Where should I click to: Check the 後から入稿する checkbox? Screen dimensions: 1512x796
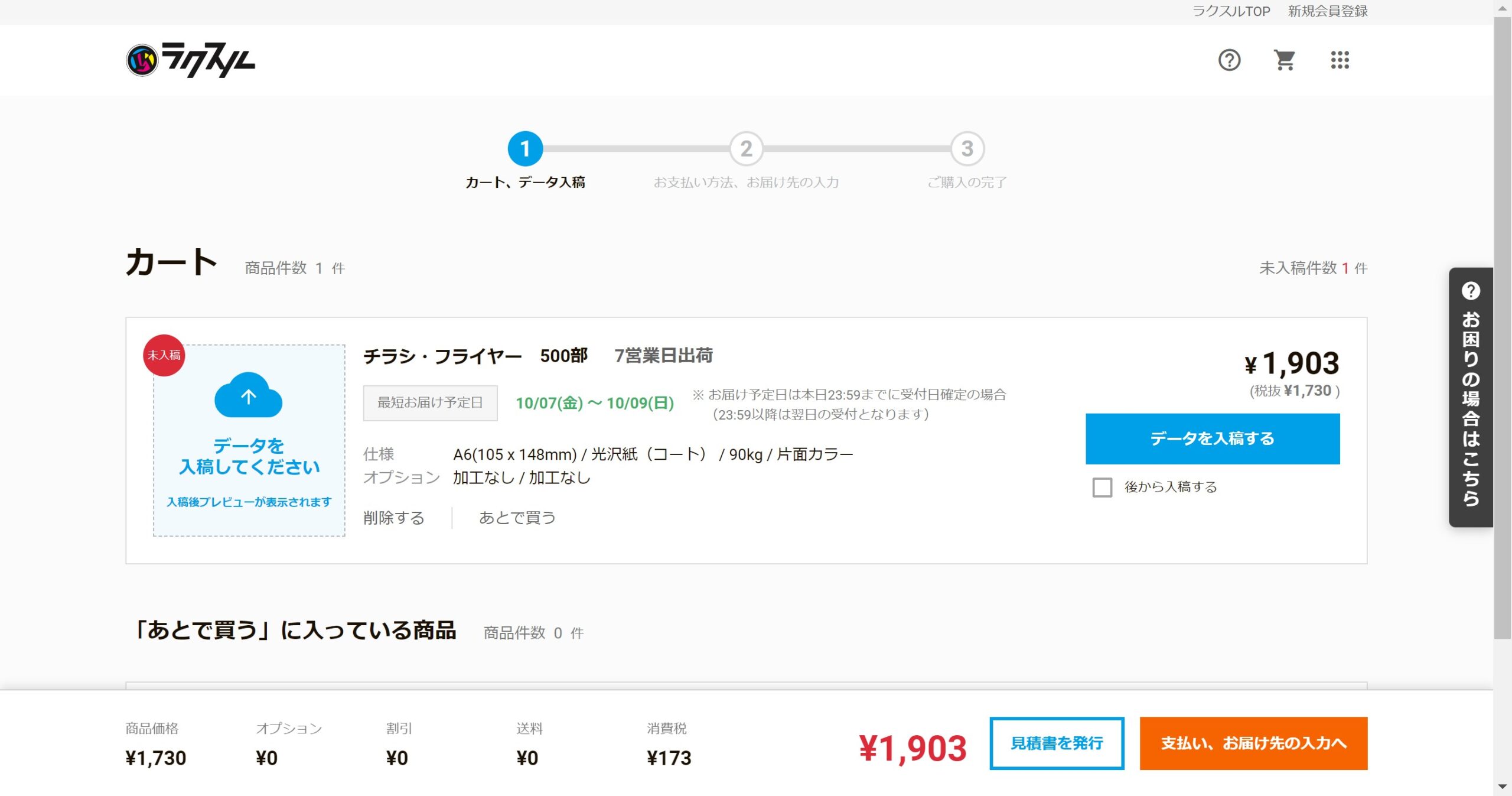pyautogui.click(x=1102, y=487)
